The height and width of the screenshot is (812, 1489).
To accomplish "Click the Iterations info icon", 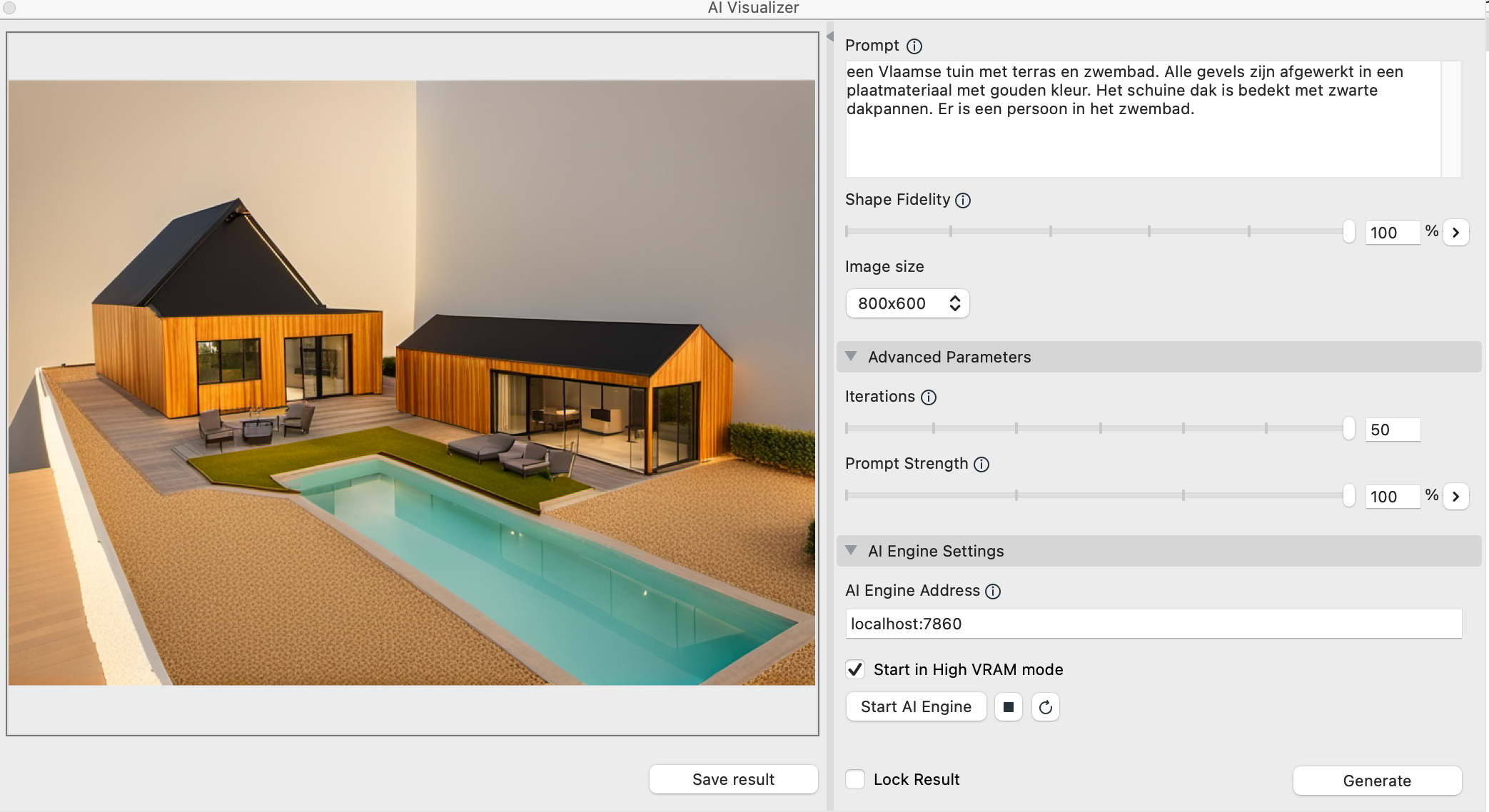I will pyautogui.click(x=929, y=397).
